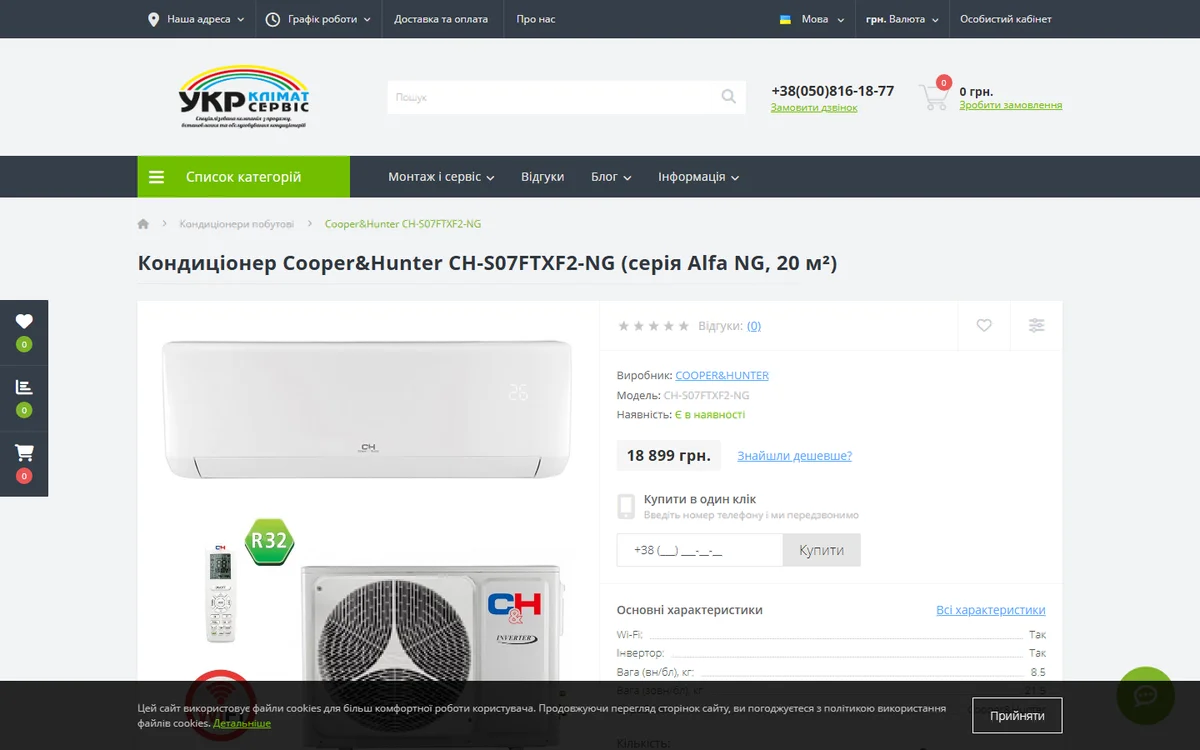The width and height of the screenshot is (1200, 750).
Task: Click the hamburger icon in category list
Action: [x=156, y=177]
